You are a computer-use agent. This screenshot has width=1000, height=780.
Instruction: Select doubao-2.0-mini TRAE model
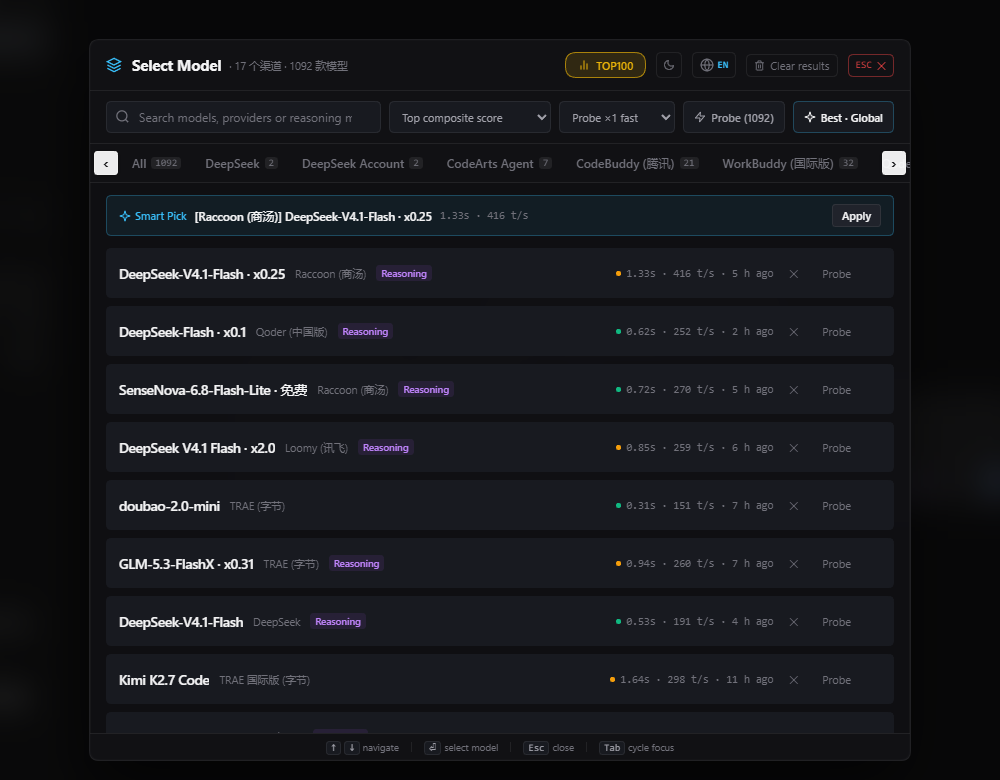[x=500, y=506]
